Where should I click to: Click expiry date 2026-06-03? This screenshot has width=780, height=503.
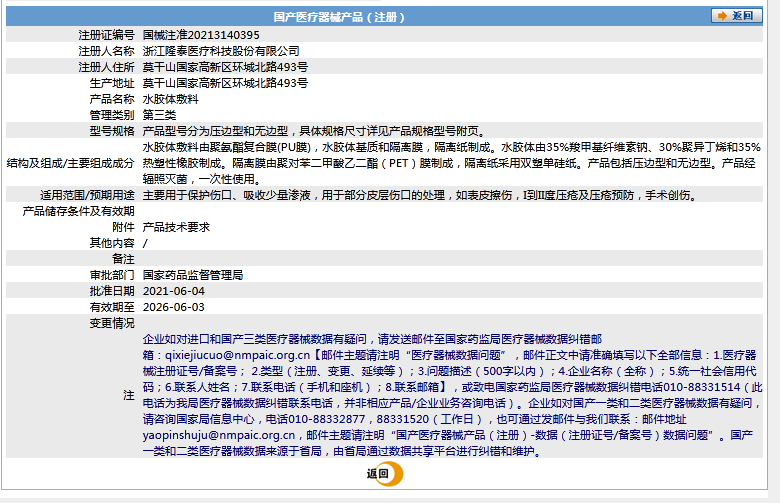pyautogui.click(x=174, y=307)
